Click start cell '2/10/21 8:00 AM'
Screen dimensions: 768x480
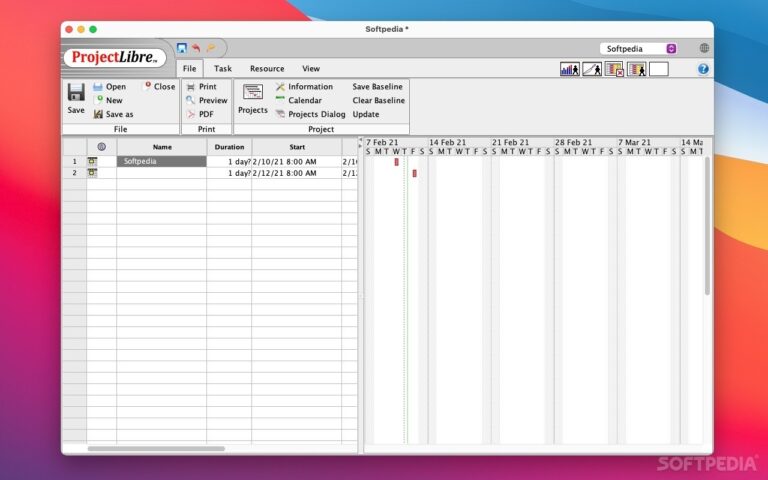297,161
